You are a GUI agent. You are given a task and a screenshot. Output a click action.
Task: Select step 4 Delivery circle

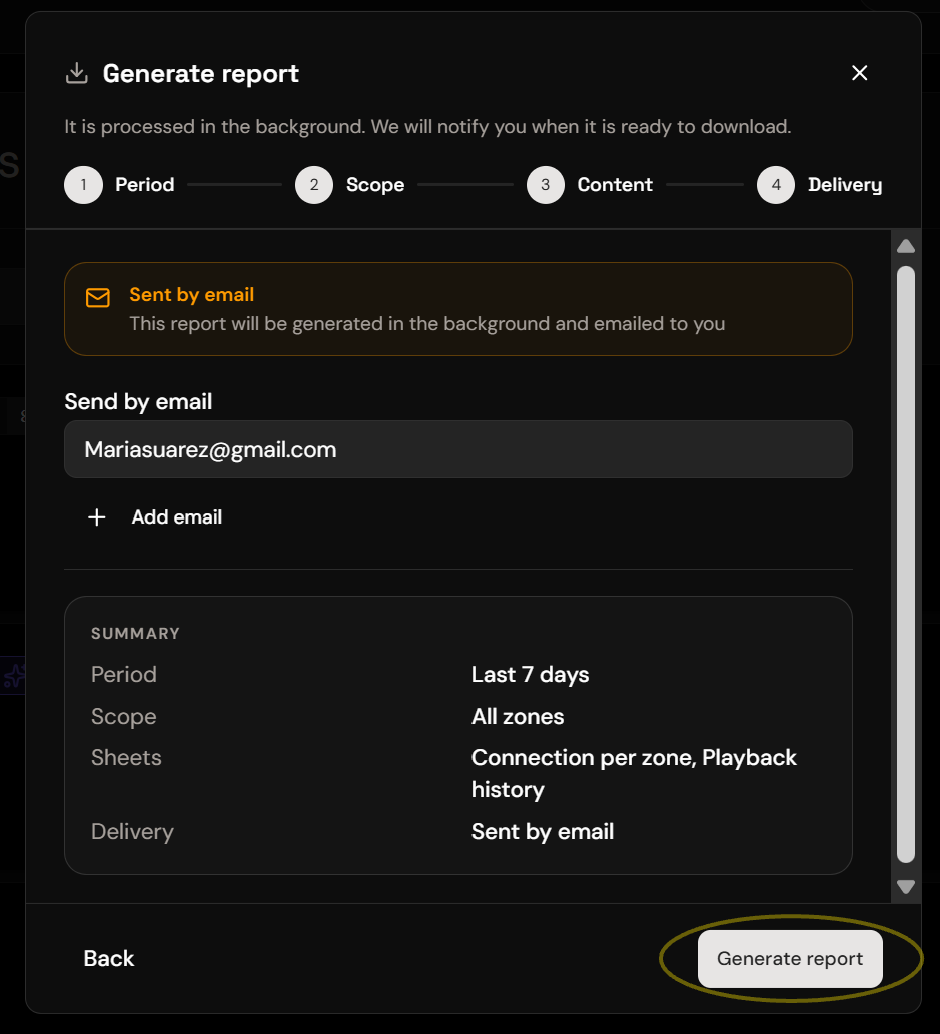pos(776,185)
